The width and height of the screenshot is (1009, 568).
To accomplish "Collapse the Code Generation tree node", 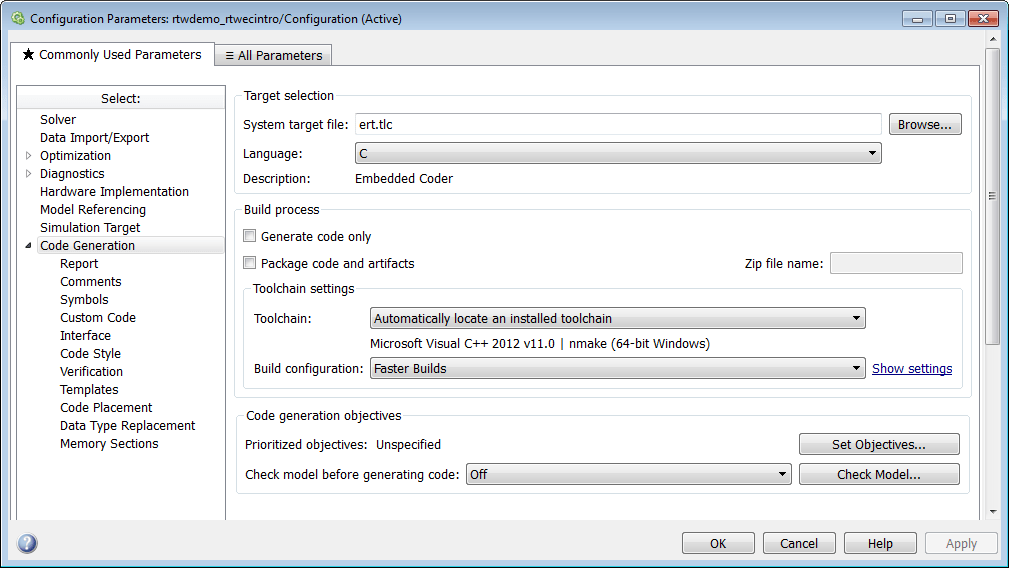I will click(x=29, y=246).
